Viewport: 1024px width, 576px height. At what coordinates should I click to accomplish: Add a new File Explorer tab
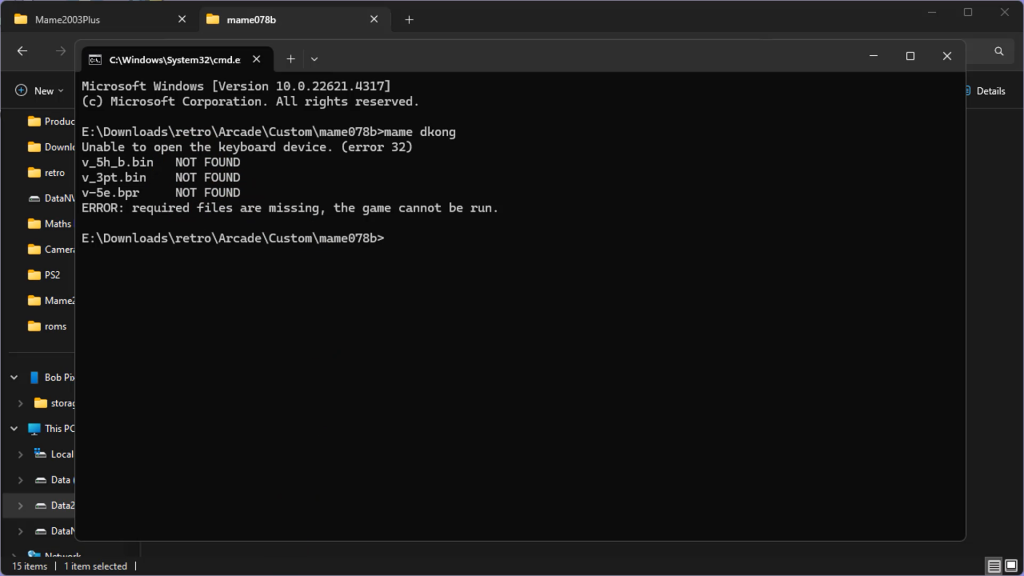pos(409,20)
